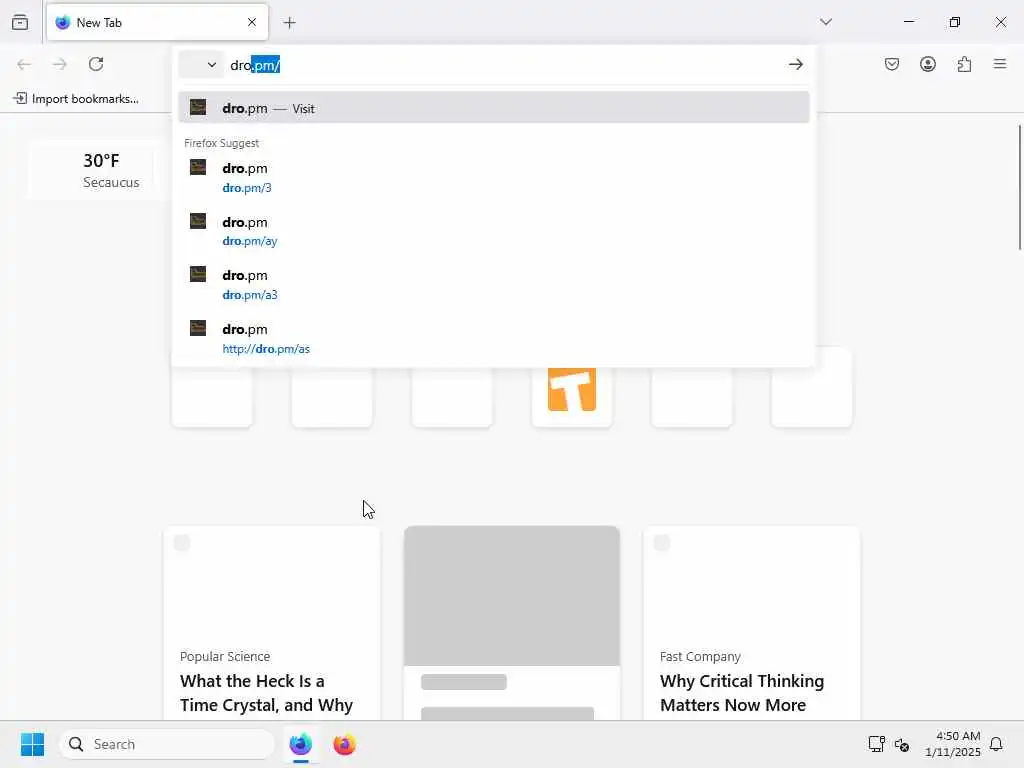1024x768 pixels.
Task: Click the muted volume tray icon
Action: (x=903, y=744)
